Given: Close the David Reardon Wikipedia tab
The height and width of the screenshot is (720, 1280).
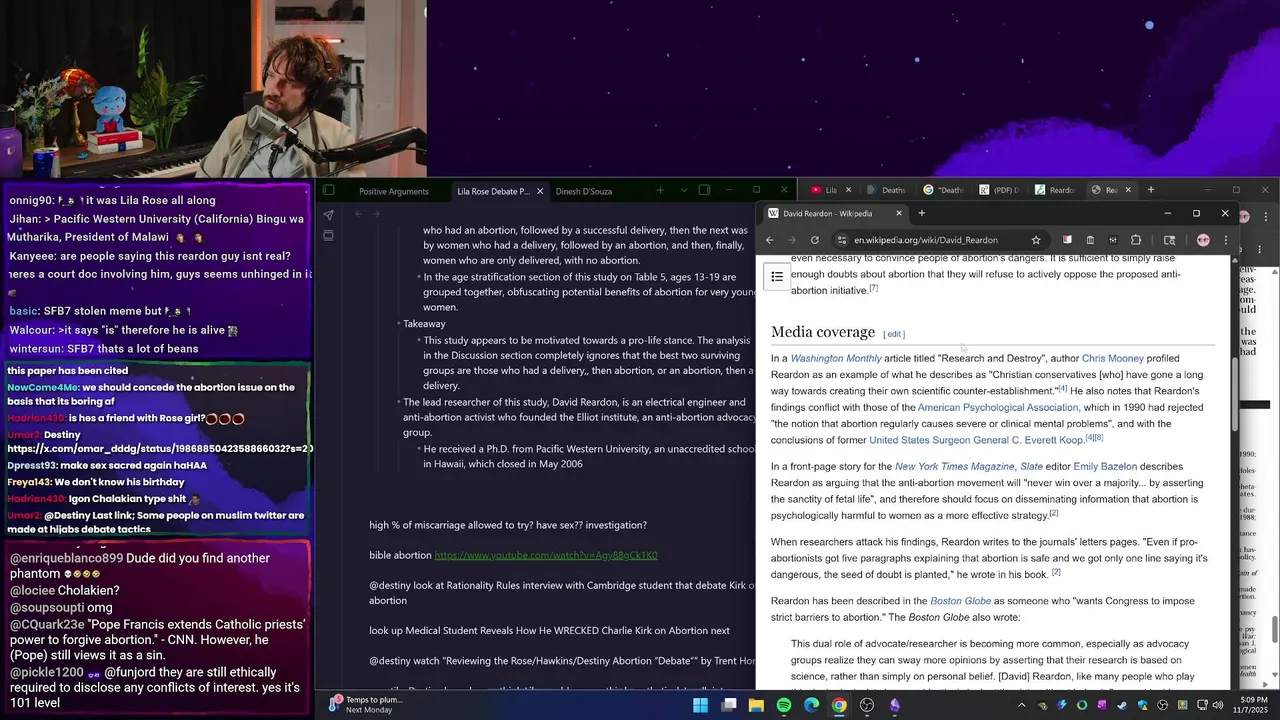Looking at the screenshot, I should pos(898,213).
